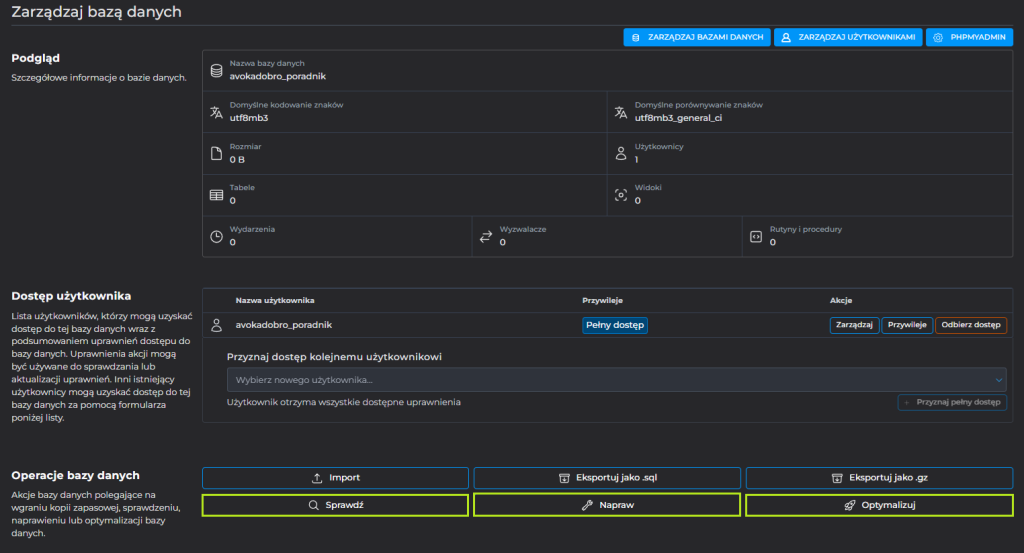Click the Przywileje column header

[x=602, y=300]
